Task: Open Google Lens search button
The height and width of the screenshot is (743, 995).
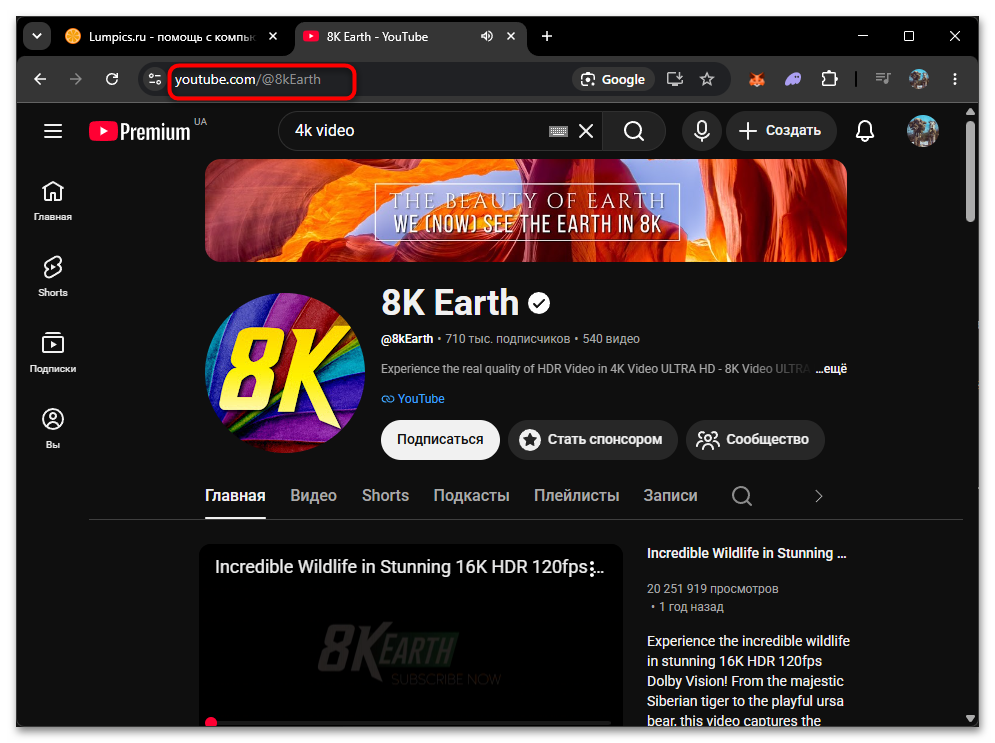Action: tap(613, 79)
